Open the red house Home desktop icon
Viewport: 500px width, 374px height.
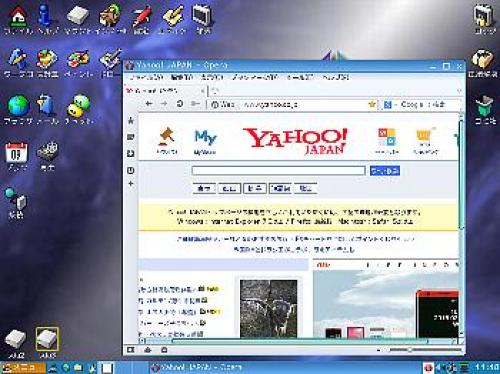(x=18, y=16)
